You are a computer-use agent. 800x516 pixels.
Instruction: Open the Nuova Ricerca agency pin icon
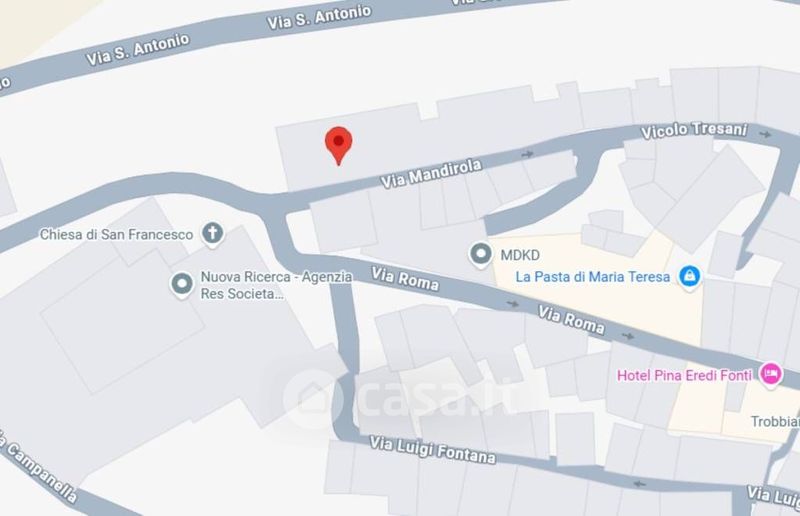click(x=182, y=285)
